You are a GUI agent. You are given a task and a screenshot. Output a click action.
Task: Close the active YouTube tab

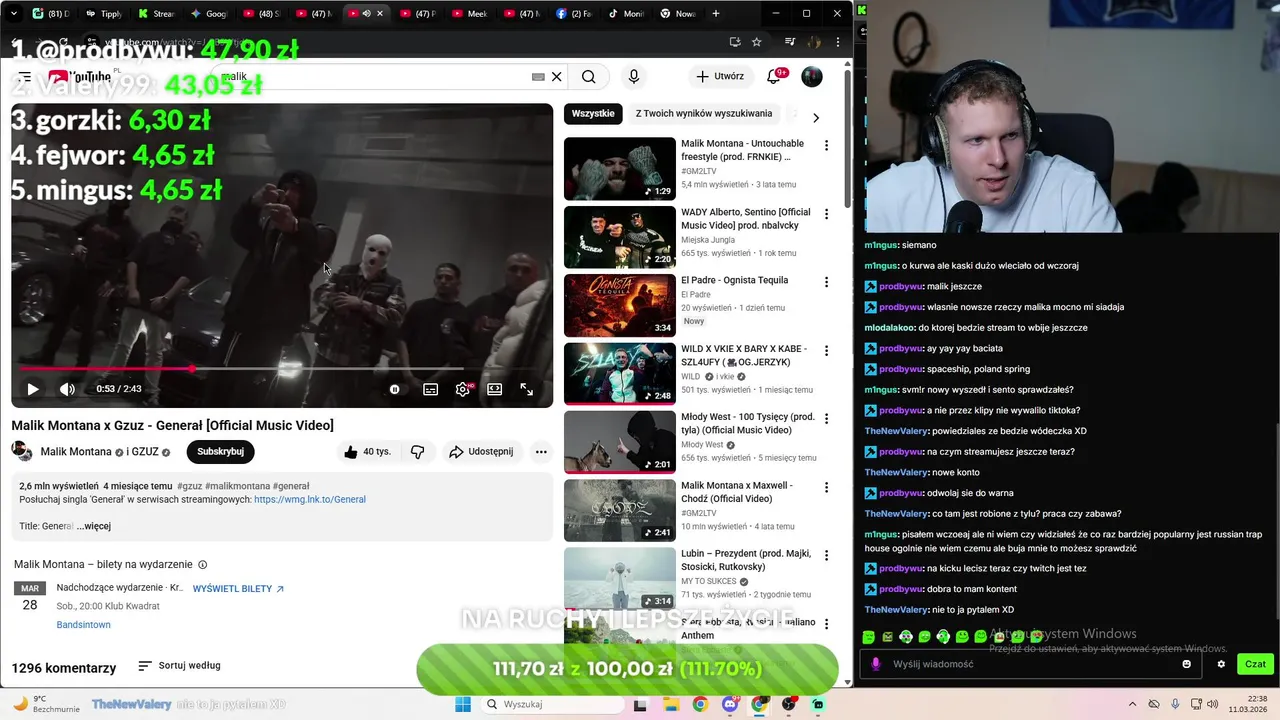coord(380,14)
